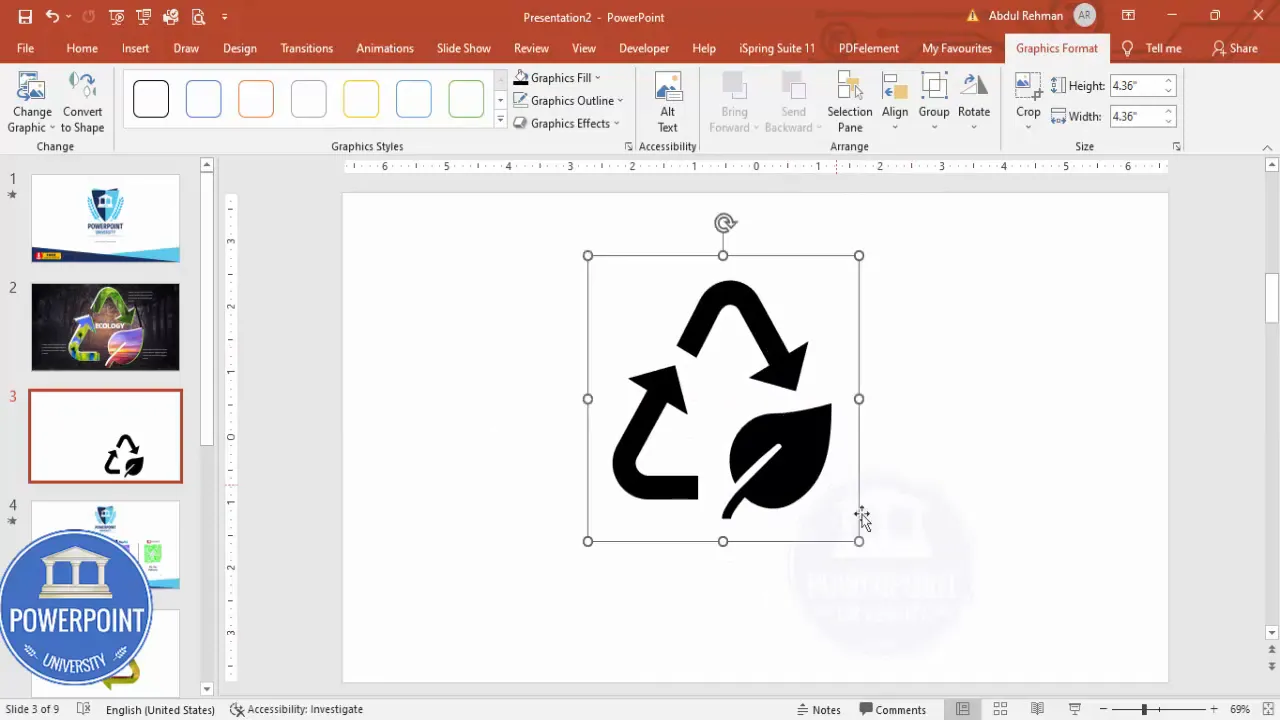Open the Notes pane
This screenshot has width=1280, height=720.
818,709
